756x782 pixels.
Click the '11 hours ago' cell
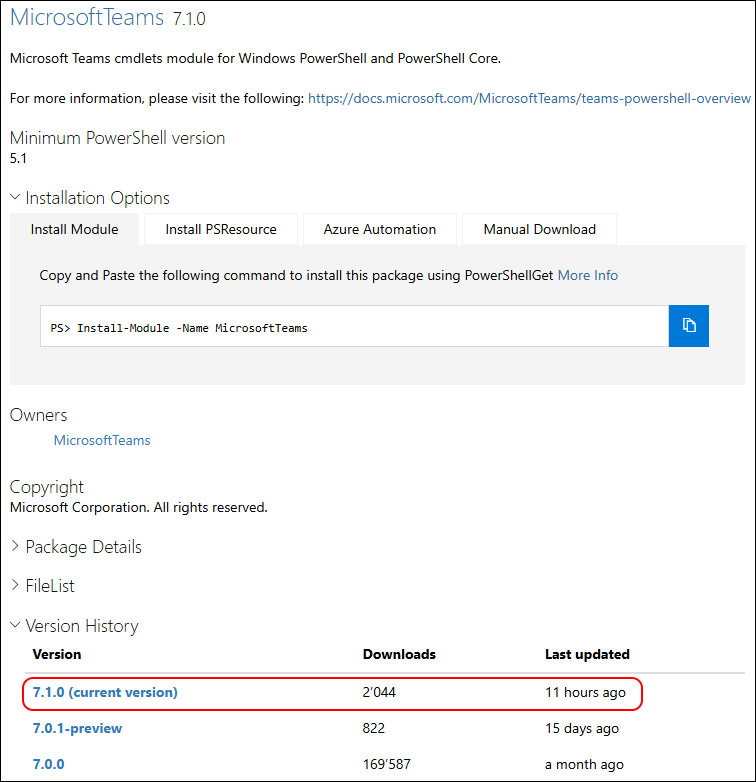585,692
